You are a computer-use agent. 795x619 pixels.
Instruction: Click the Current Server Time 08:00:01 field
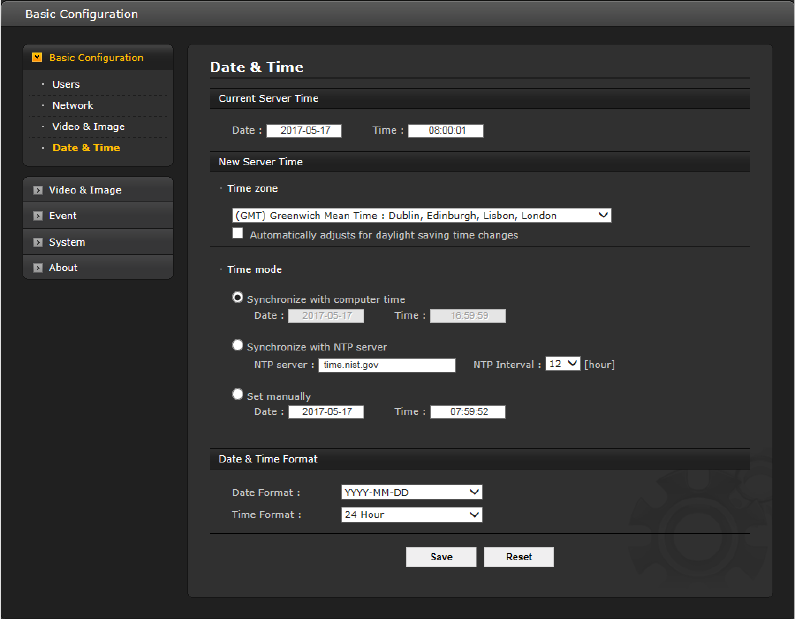point(446,131)
